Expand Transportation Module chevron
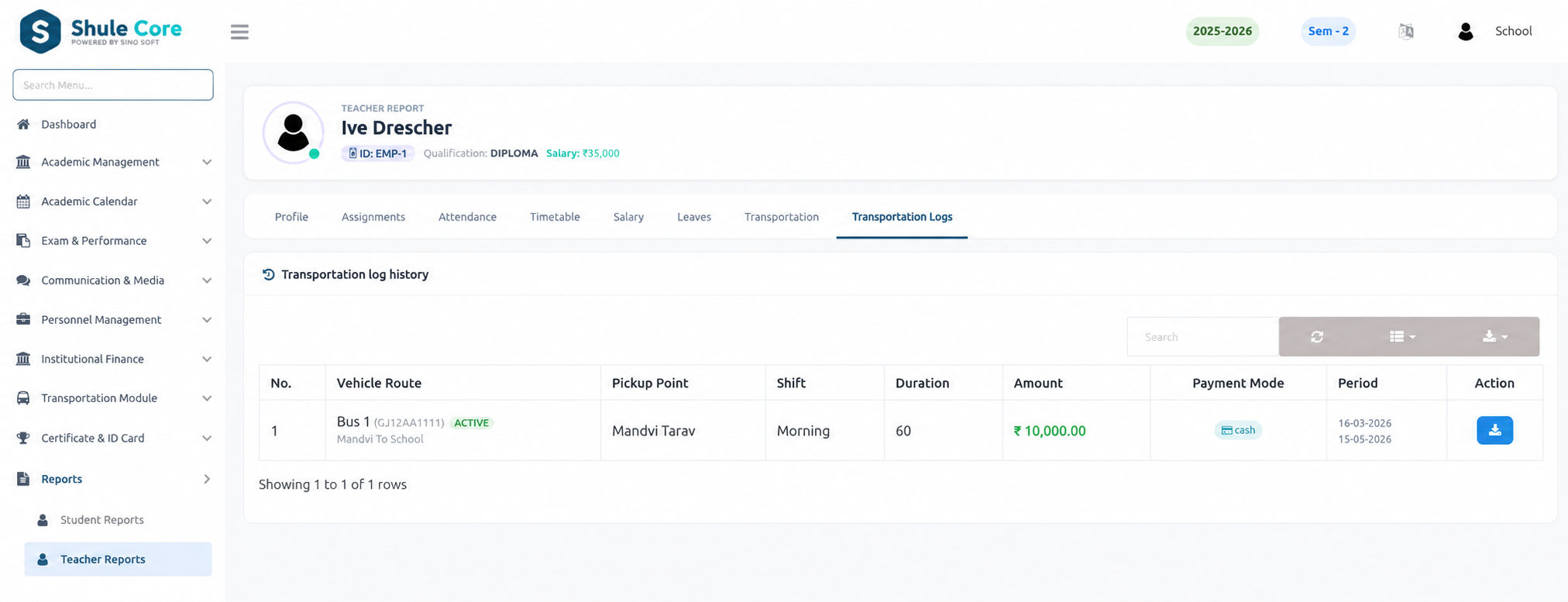The width and height of the screenshot is (1568, 602). pos(207,398)
